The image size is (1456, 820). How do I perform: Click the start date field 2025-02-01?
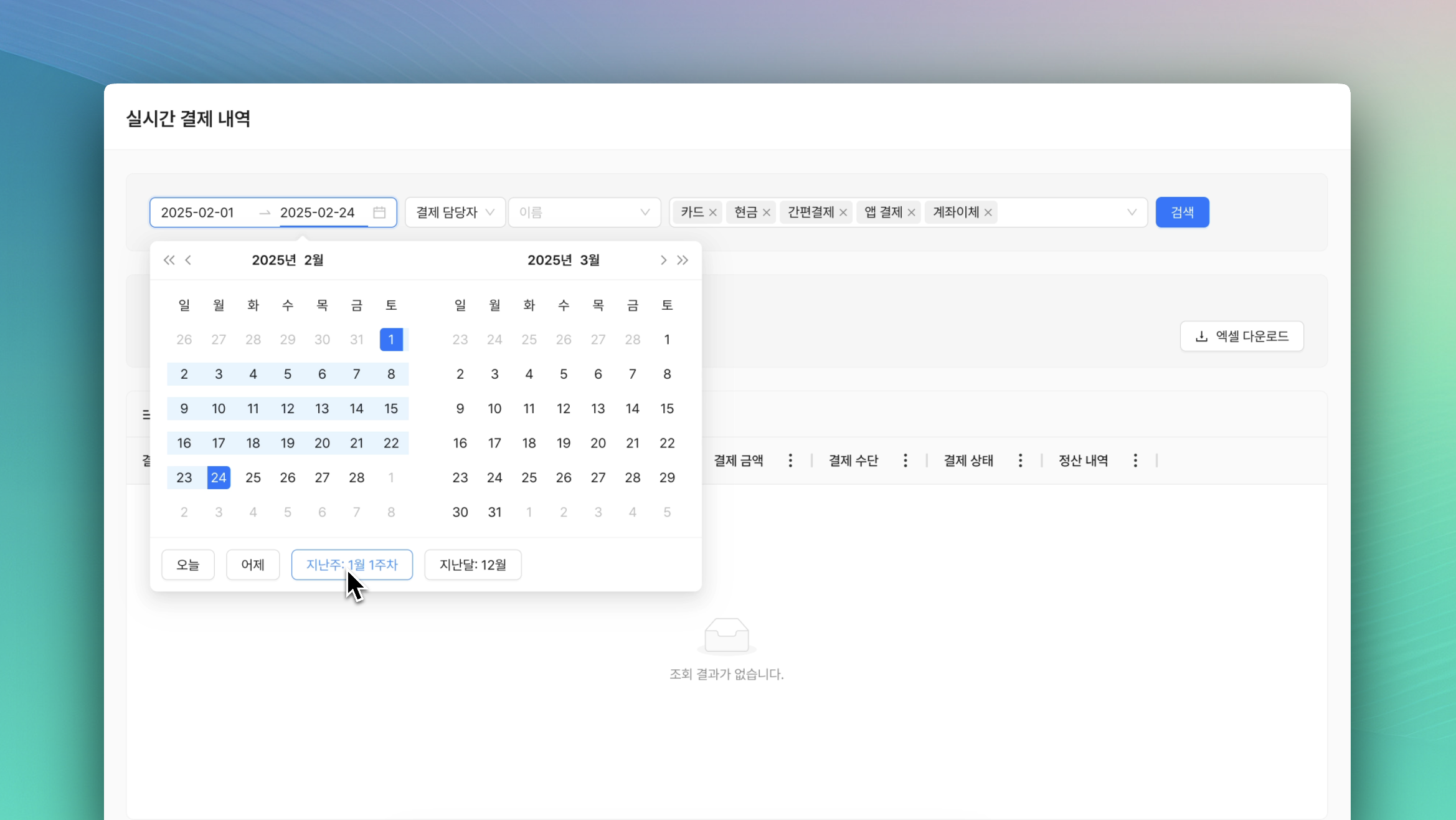point(197,212)
